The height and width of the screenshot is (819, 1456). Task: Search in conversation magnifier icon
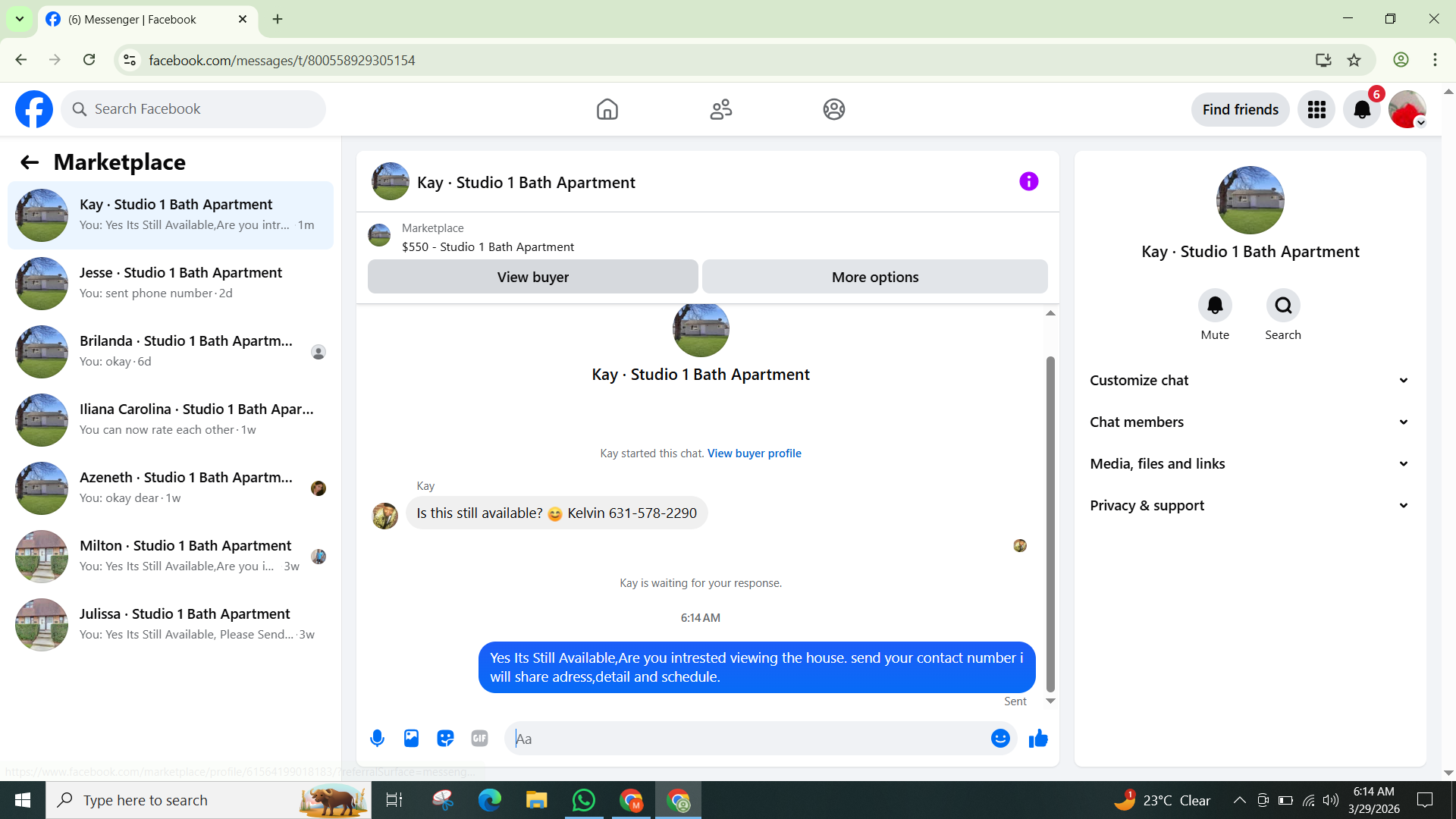point(1283,306)
